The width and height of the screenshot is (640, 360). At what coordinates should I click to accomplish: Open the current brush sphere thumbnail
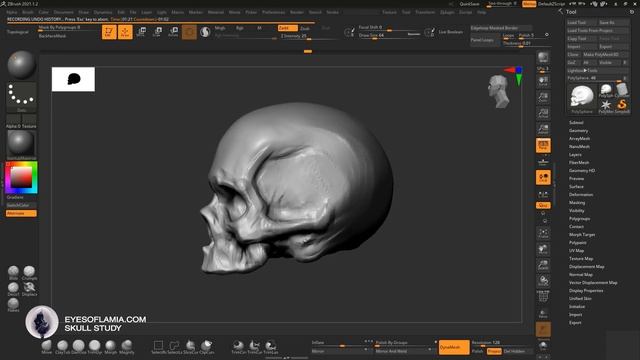[x=21, y=65]
